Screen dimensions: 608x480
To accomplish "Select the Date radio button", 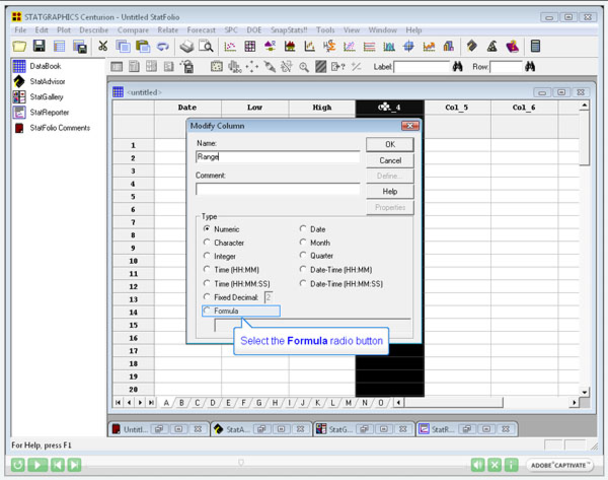I will [303, 229].
